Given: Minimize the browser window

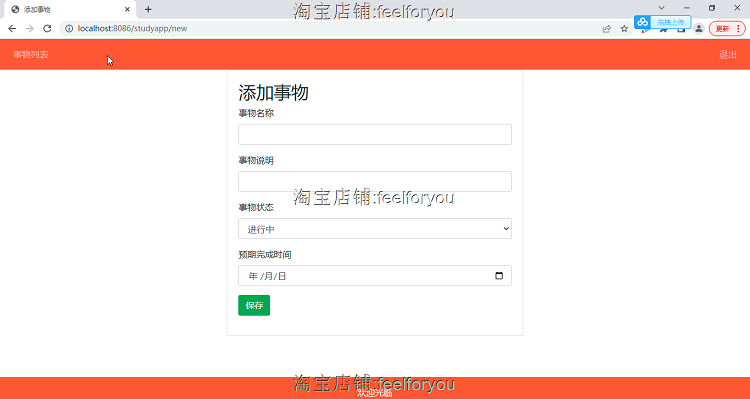Looking at the screenshot, I should click(687, 8).
